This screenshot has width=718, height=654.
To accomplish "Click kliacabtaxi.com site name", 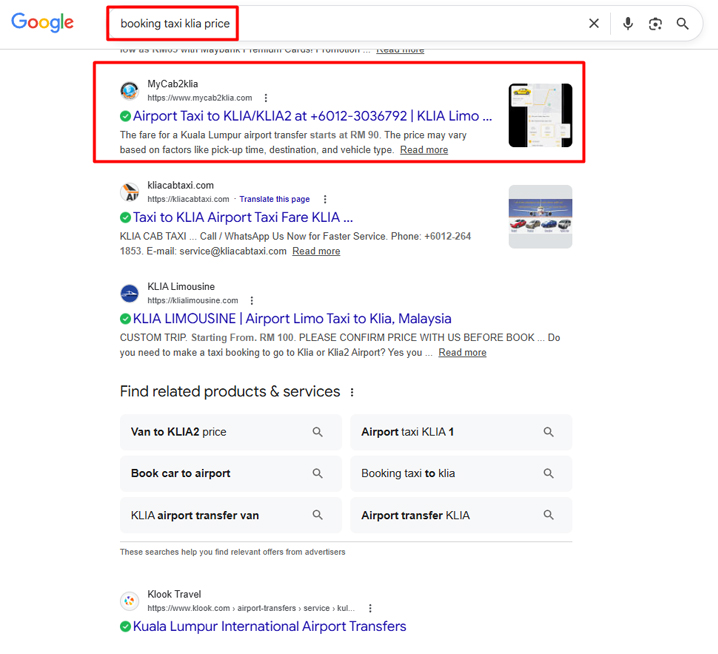I will [180, 185].
